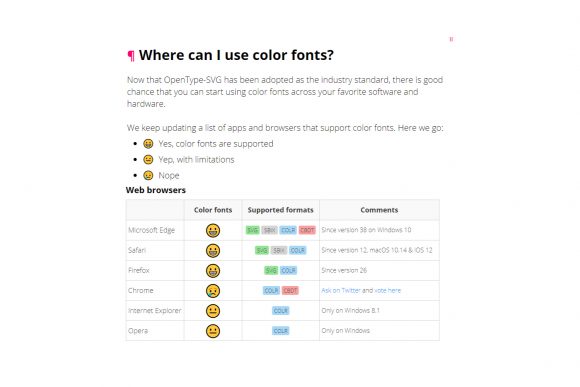Click the small pink mark at top right
This screenshot has height=387, width=580.
click(x=451, y=39)
